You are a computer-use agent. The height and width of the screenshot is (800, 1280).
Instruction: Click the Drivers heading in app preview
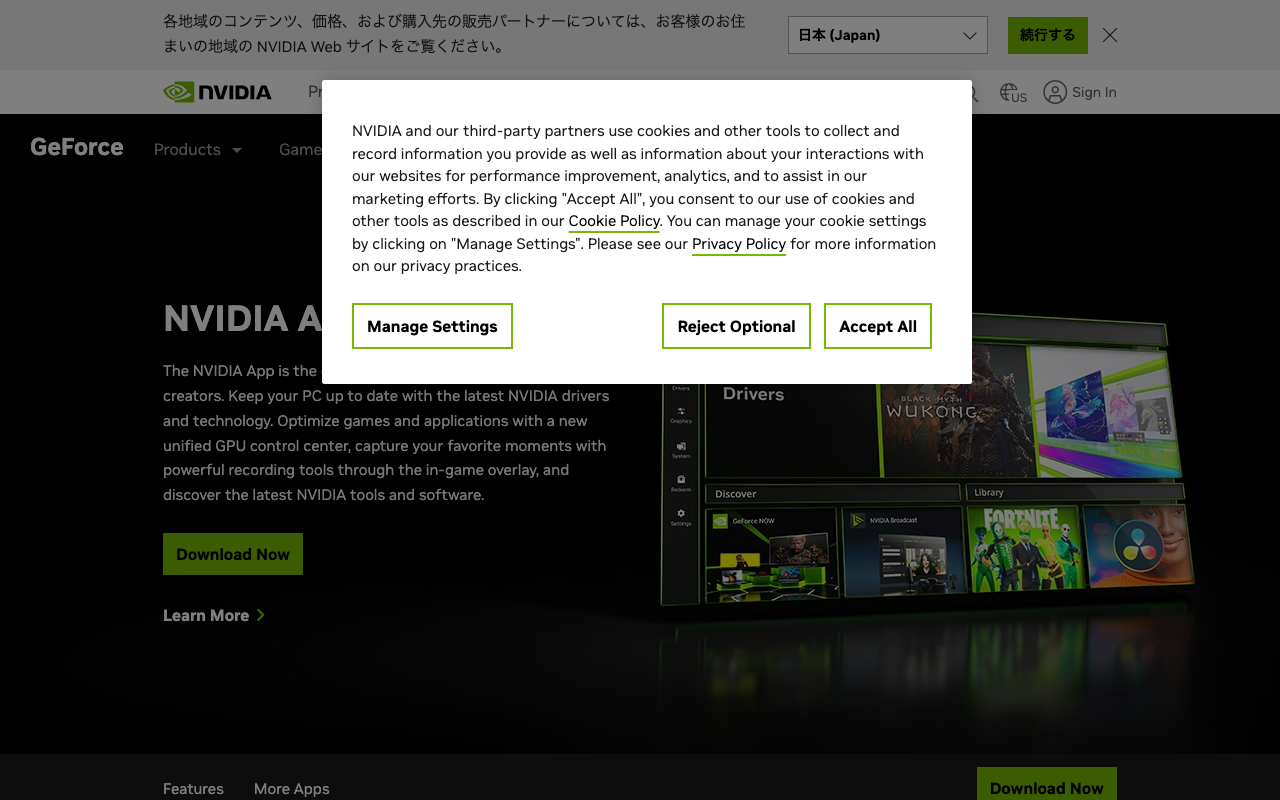click(x=753, y=394)
